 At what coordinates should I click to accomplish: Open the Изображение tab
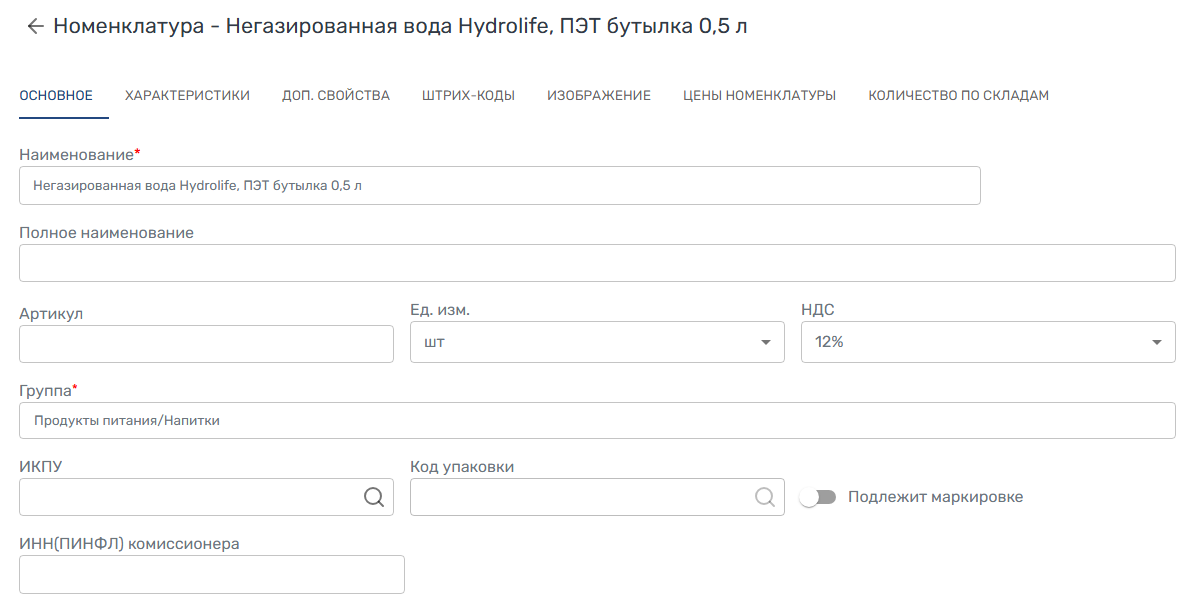pos(599,96)
